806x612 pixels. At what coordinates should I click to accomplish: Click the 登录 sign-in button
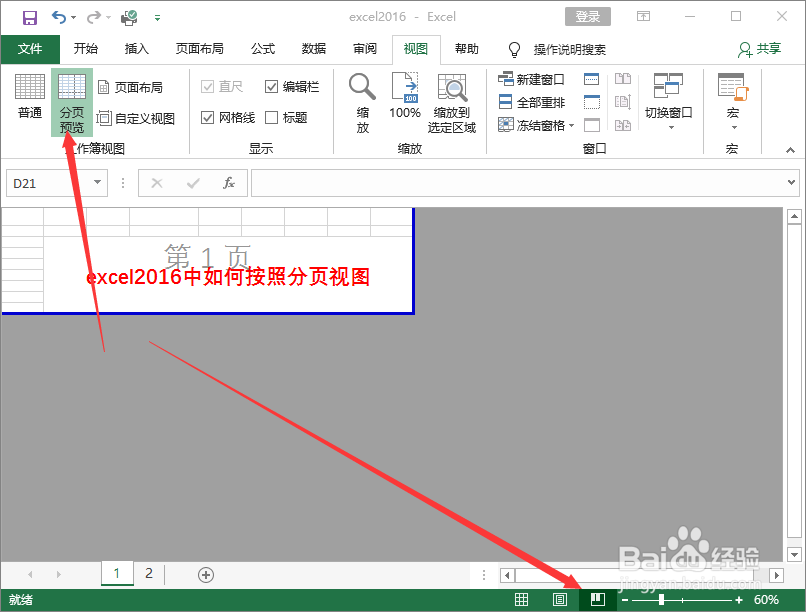pos(587,16)
